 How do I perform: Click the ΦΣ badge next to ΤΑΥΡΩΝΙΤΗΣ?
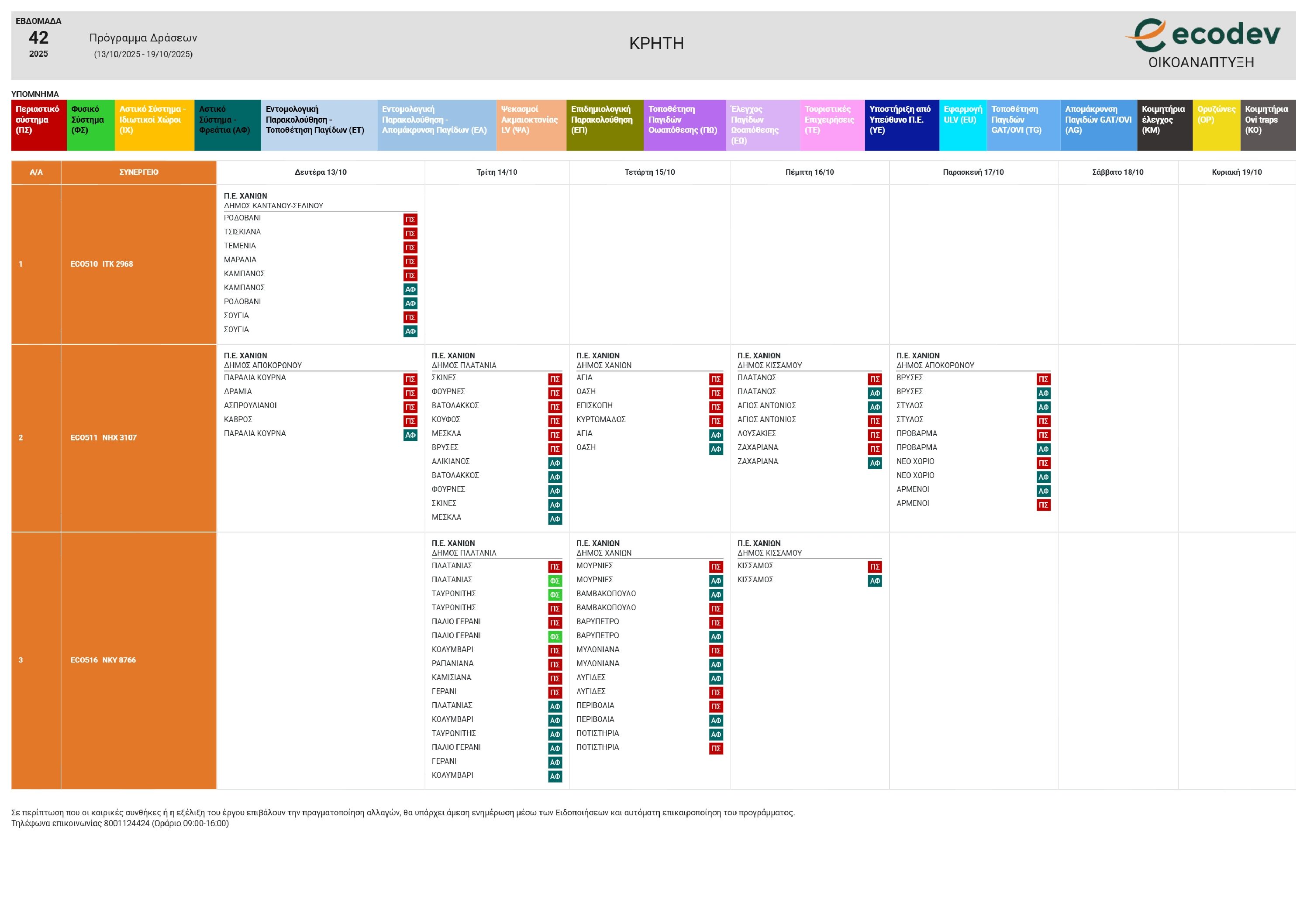point(555,594)
